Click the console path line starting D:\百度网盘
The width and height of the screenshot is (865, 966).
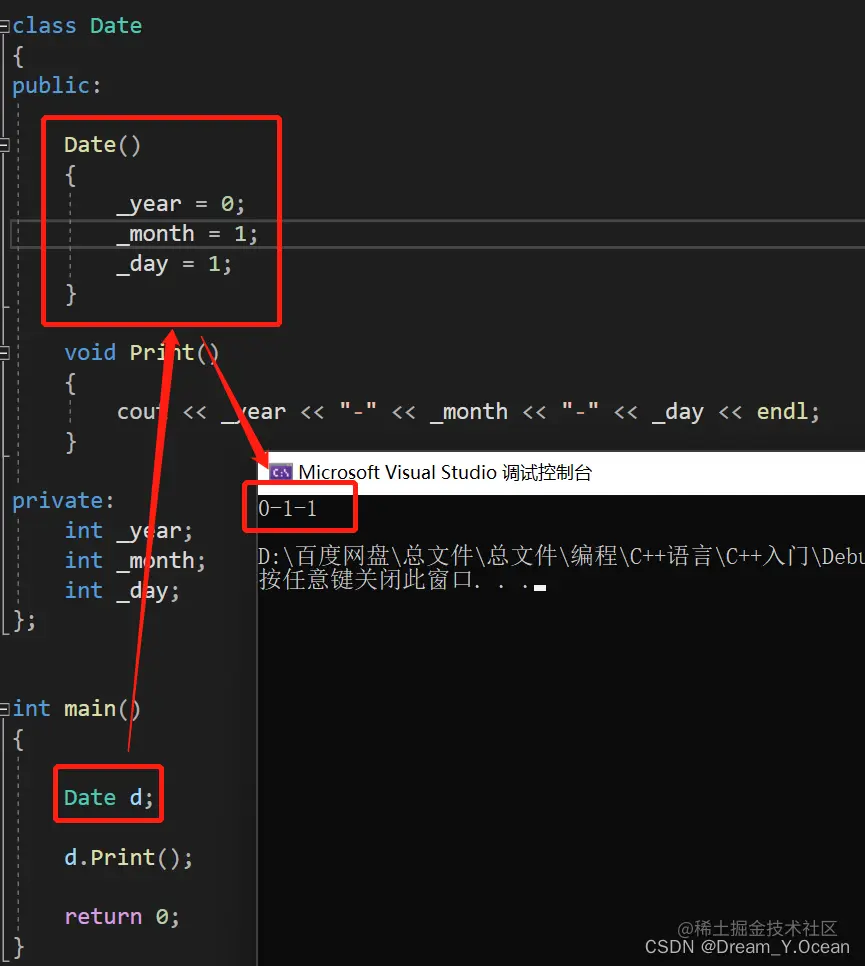[561, 556]
